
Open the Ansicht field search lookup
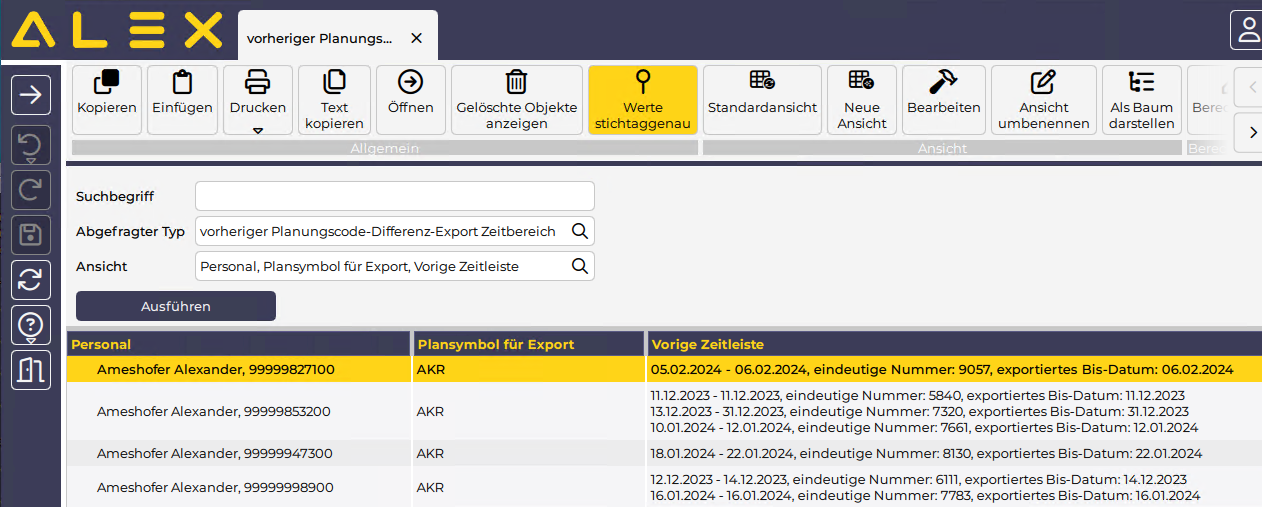[579, 266]
